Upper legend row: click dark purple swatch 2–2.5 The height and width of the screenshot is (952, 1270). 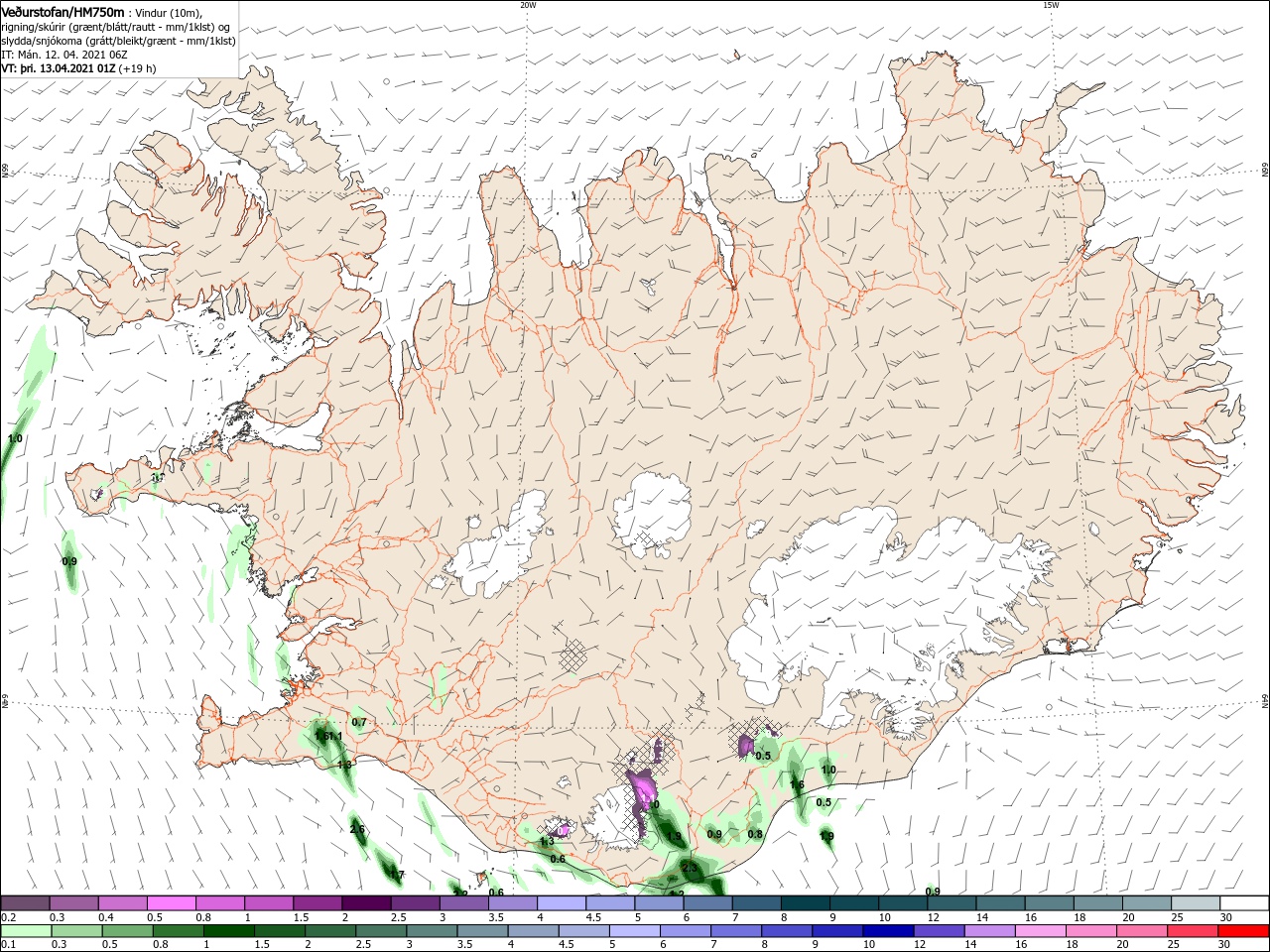tap(366, 903)
